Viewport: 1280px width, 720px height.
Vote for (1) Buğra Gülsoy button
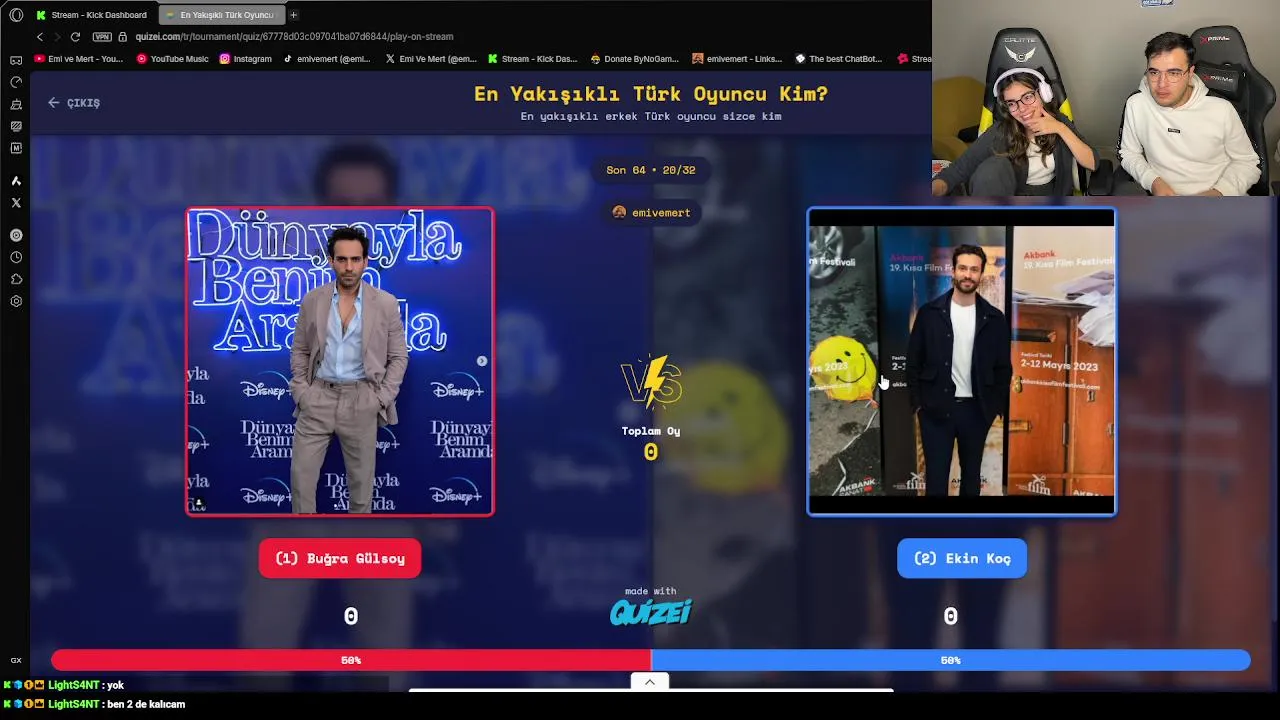click(x=340, y=558)
